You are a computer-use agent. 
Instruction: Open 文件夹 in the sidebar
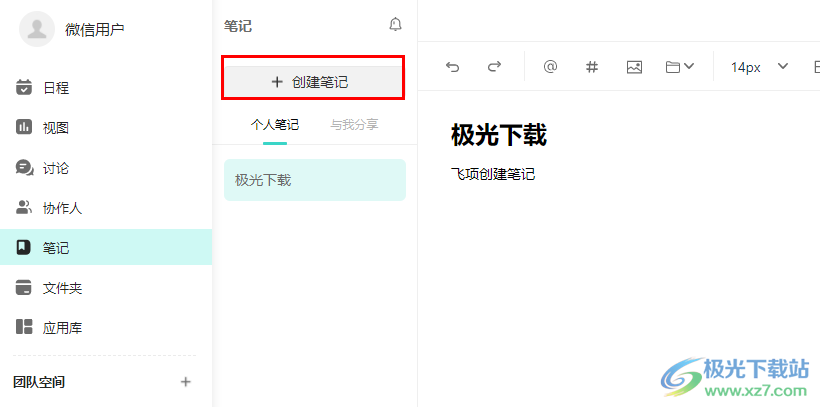(x=62, y=288)
